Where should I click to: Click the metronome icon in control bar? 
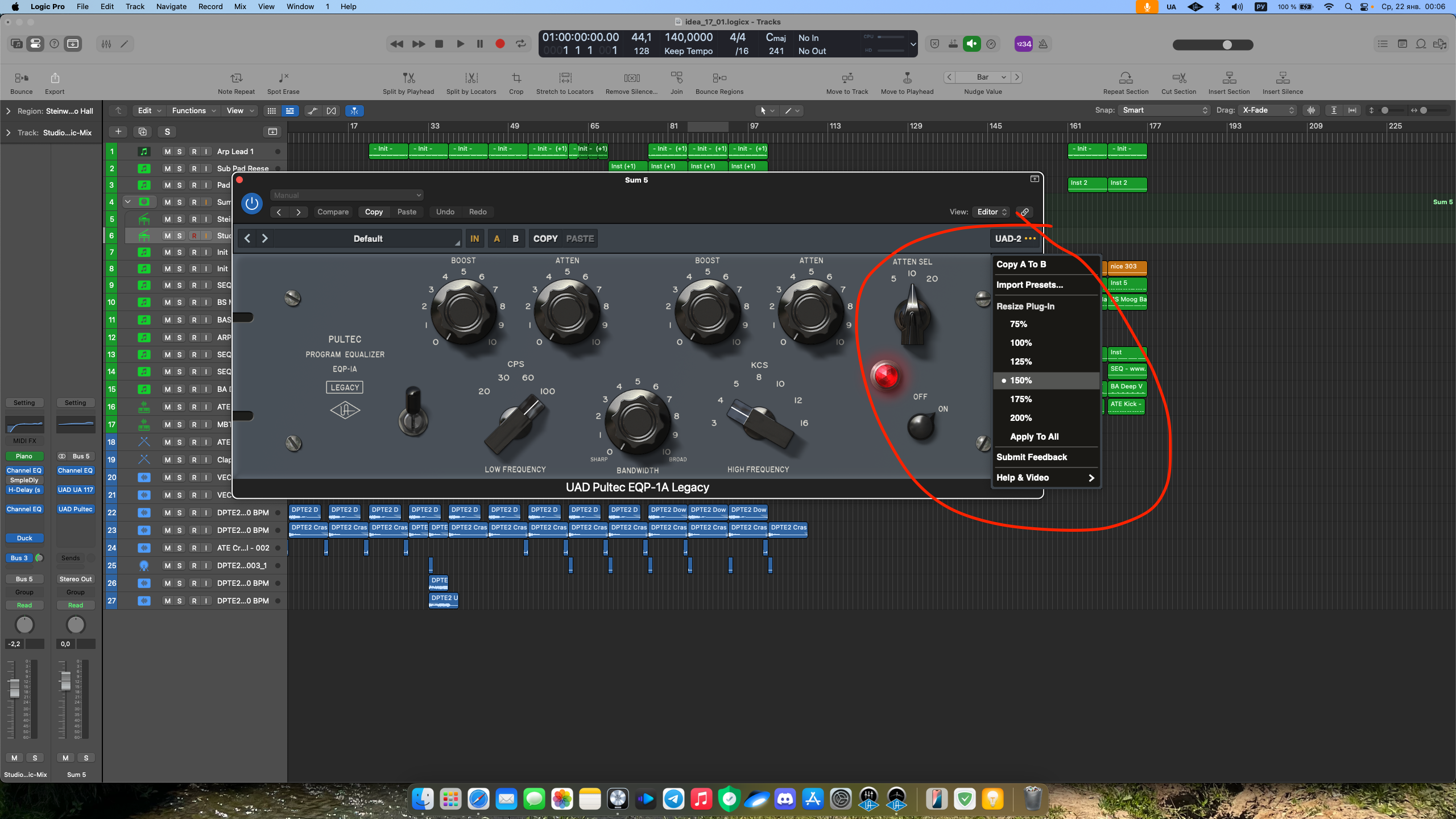coord(1043,44)
